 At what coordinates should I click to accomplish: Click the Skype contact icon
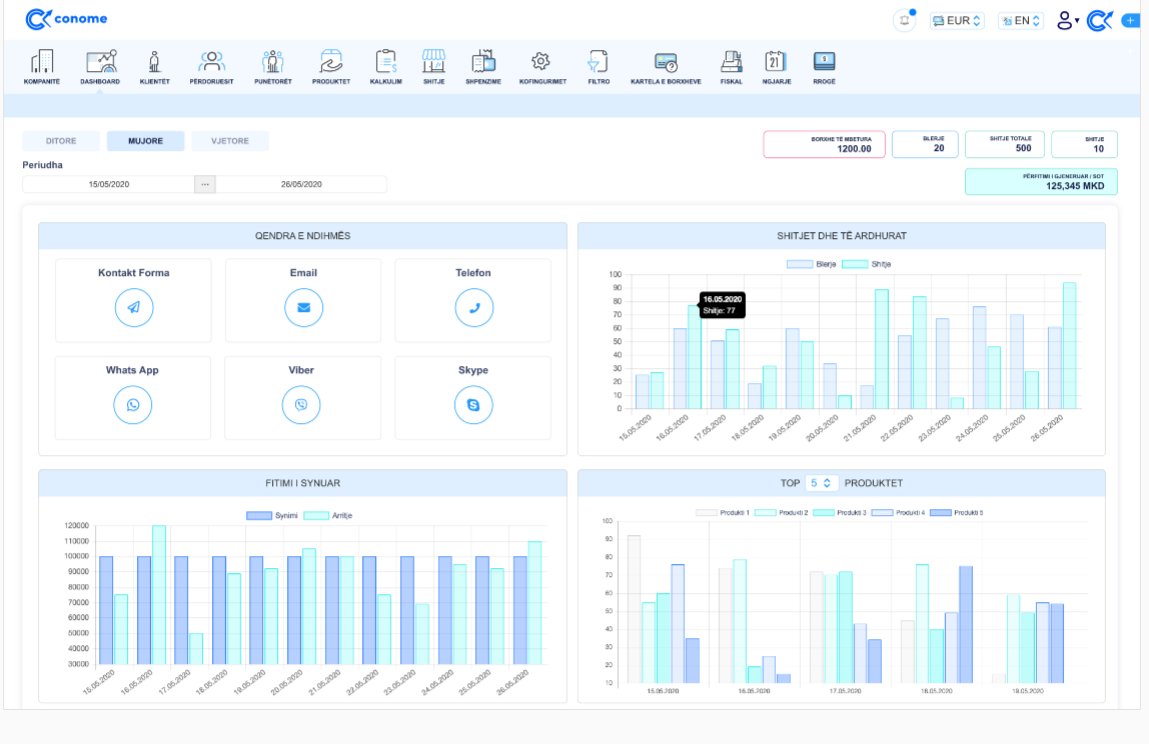[473, 405]
